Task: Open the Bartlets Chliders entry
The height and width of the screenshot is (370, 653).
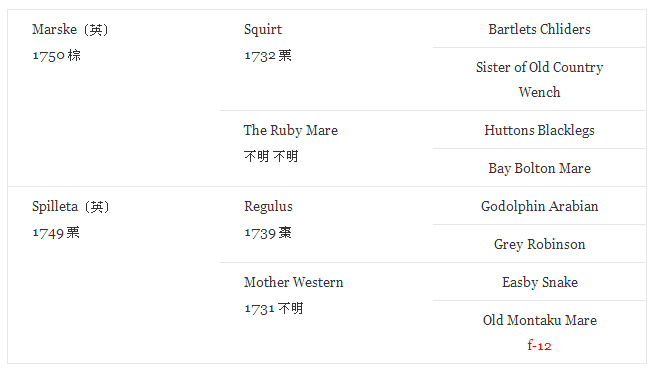Action: coord(539,29)
